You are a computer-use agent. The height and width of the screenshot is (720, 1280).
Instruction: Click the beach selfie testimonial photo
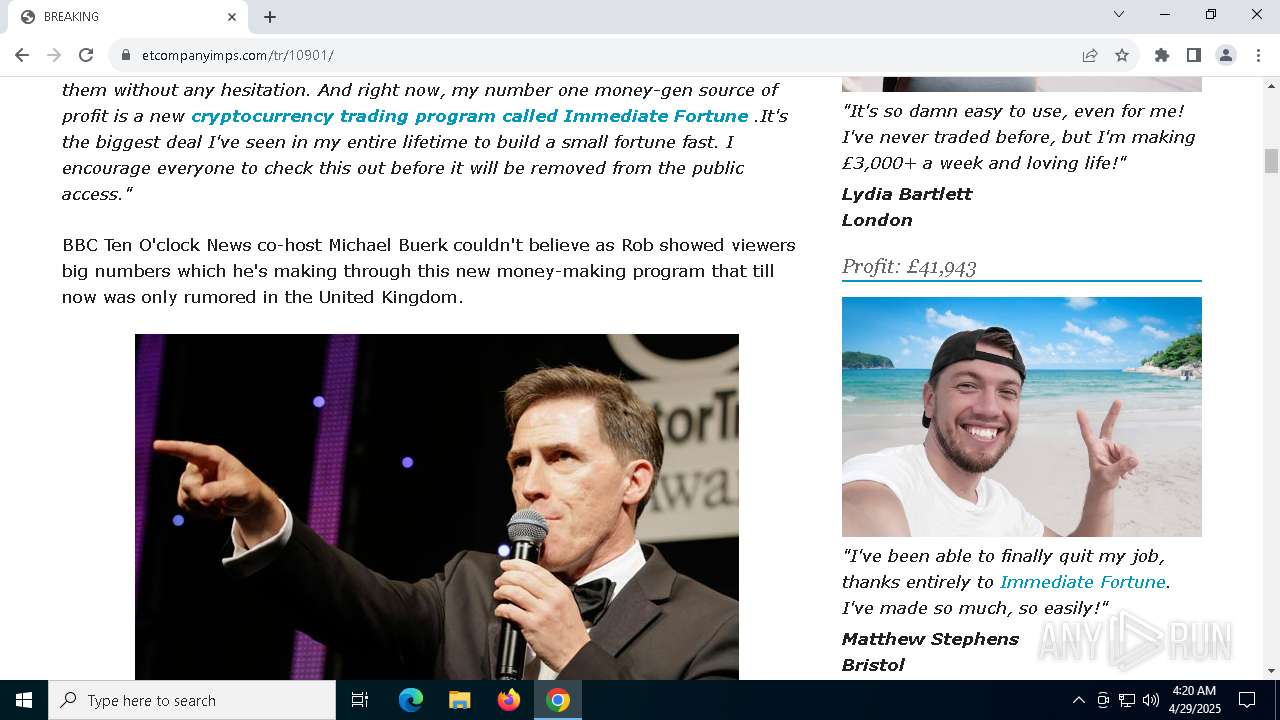[x=1022, y=417]
